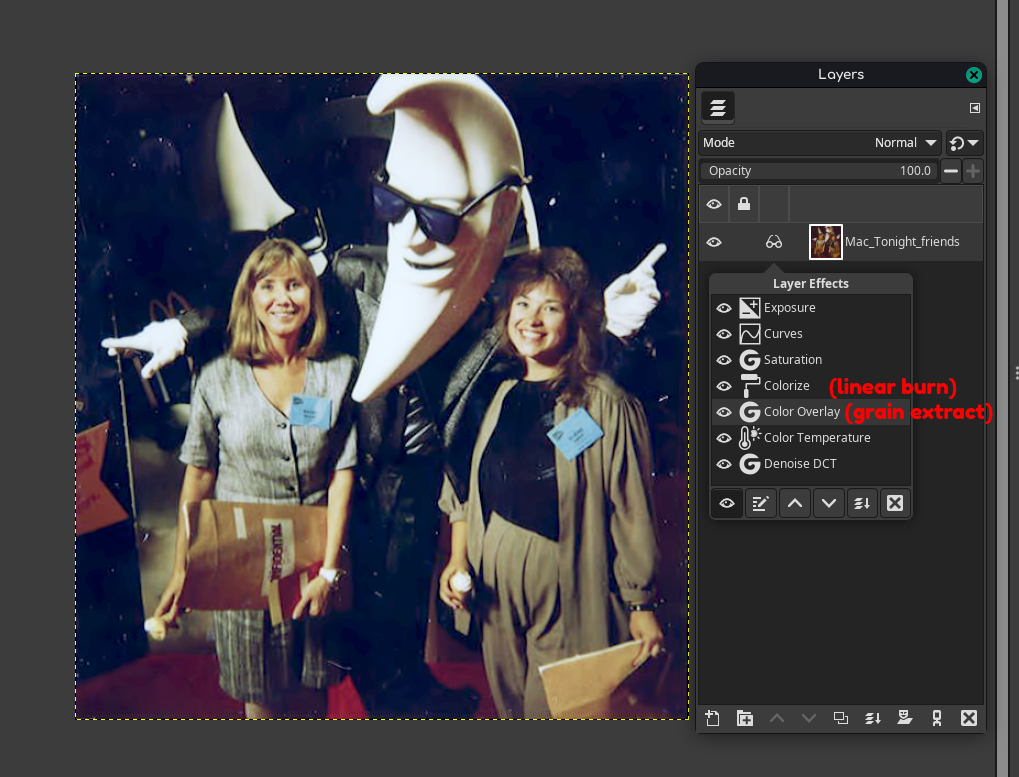Decrease opacity with the minus button
Viewport: 1019px width, 777px height.
point(951,171)
